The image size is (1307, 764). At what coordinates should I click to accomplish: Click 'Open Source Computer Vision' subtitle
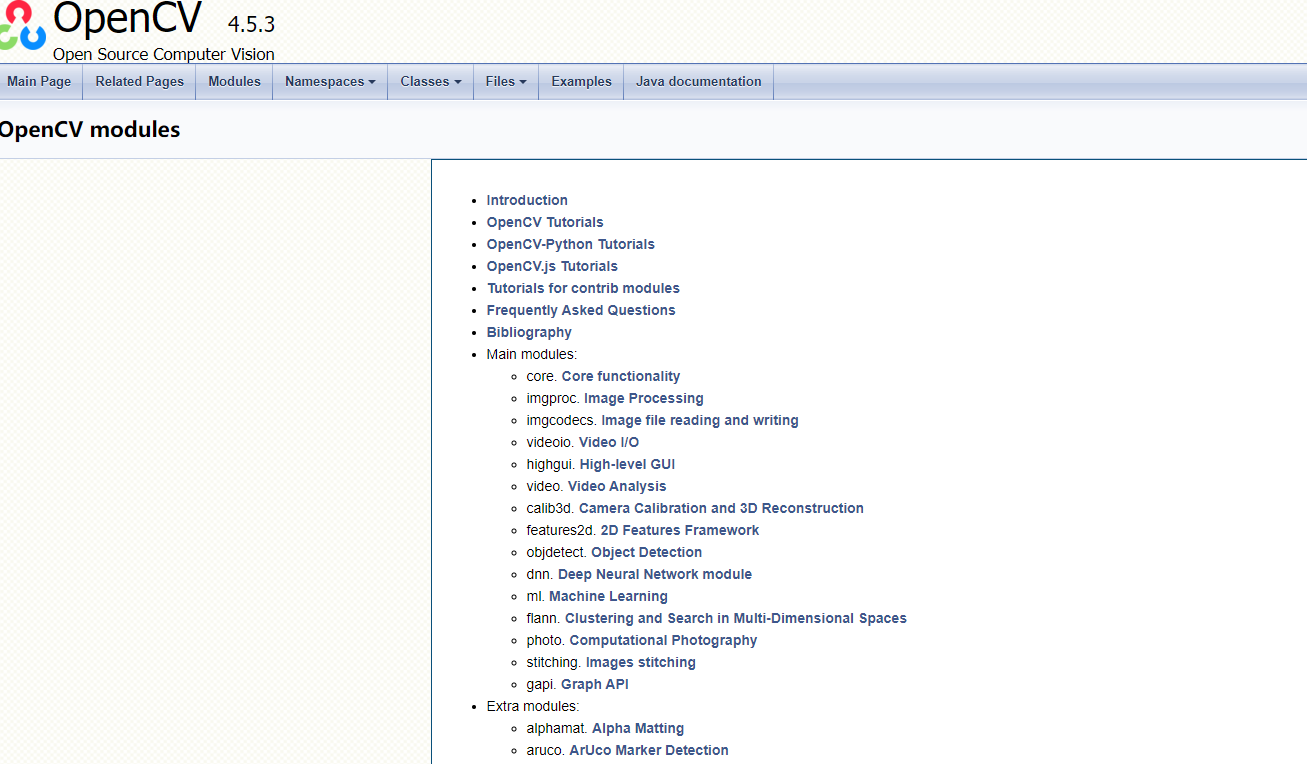point(164,55)
